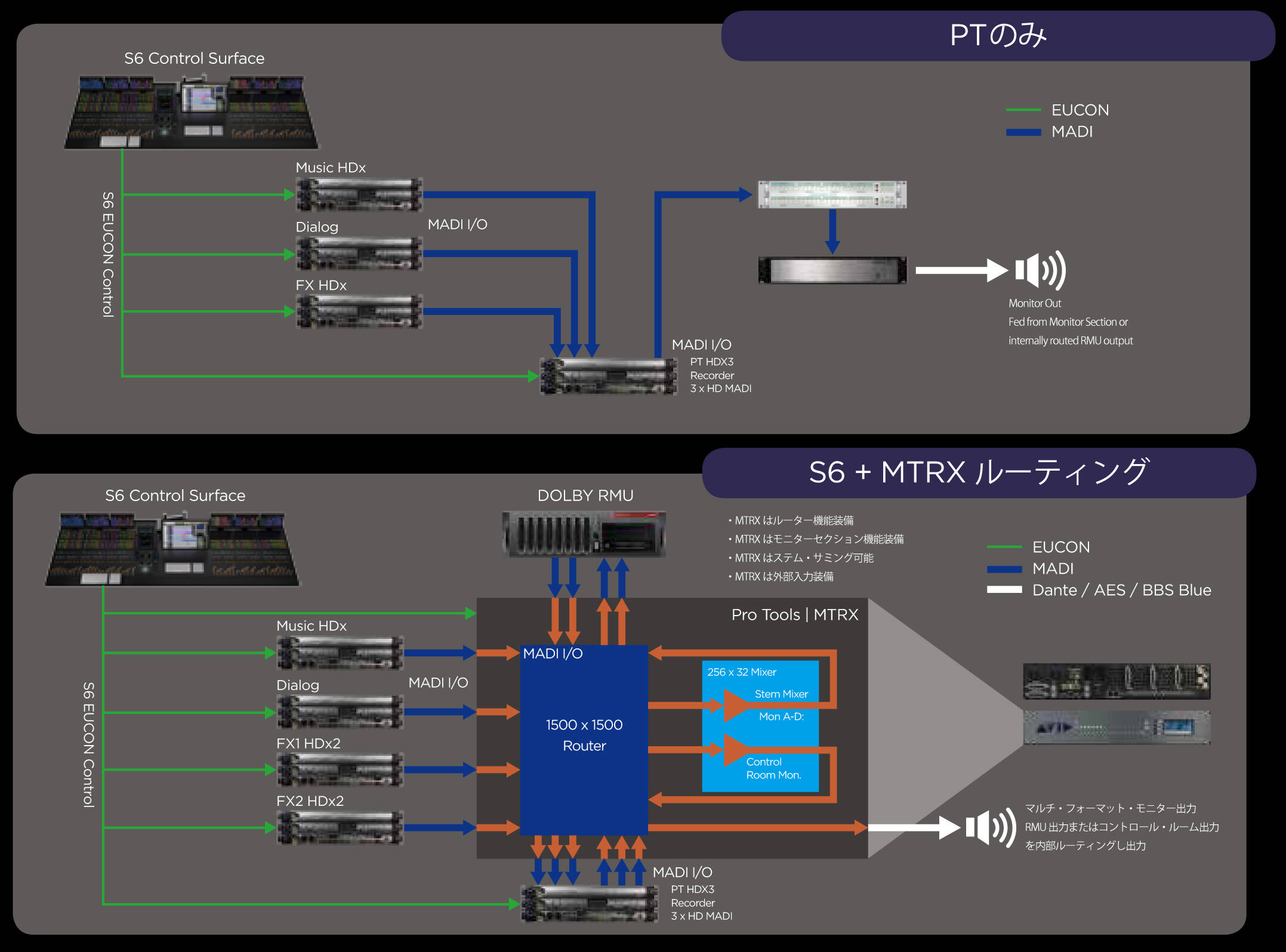Click the 'DOLBY RMU' label
The height and width of the screenshot is (952, 1286).
(x=585, y=496)
